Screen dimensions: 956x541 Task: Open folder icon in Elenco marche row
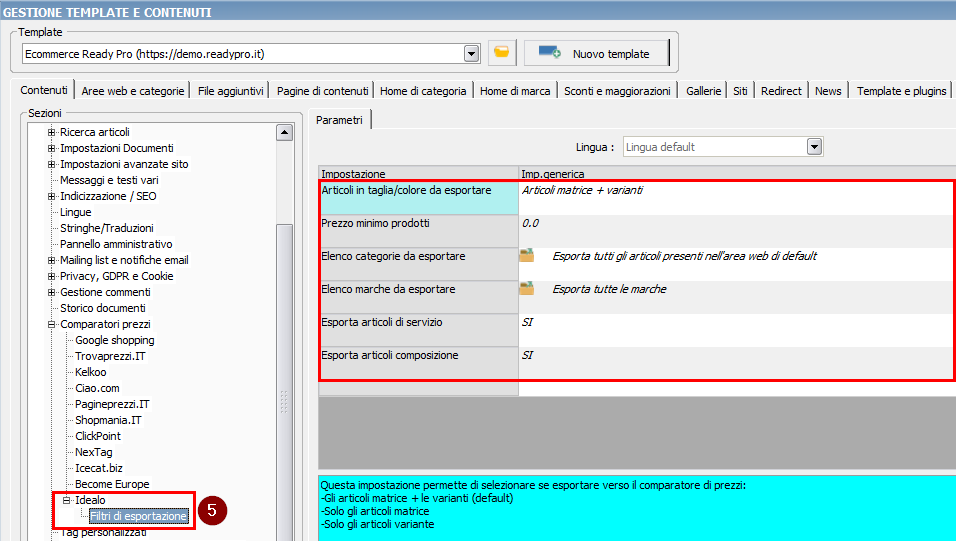pos(527,288)
